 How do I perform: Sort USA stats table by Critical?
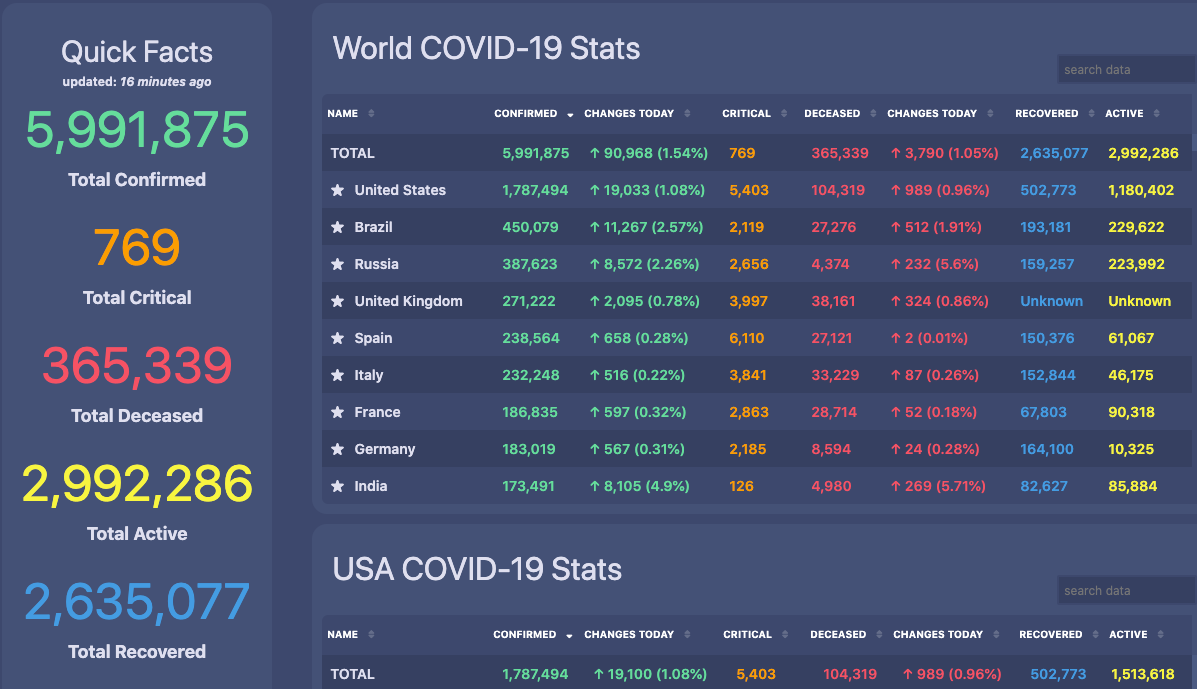[x=785, y=635]
